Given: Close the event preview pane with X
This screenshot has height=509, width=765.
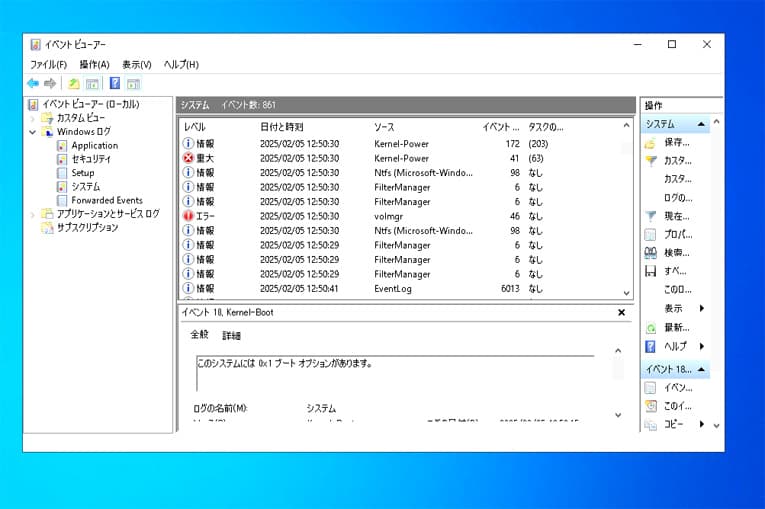Looking at the screenshot, I should pos(621,313).
